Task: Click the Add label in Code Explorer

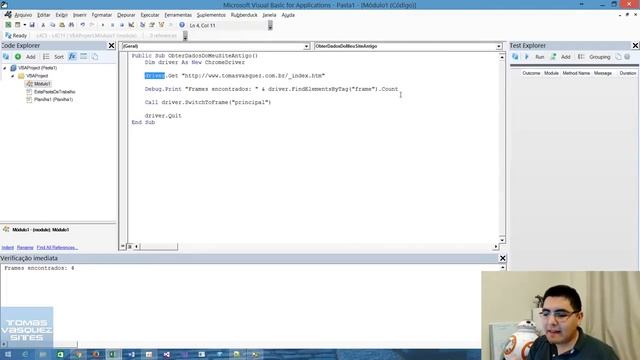Action: pyautogui.click(x=31, y=57)
